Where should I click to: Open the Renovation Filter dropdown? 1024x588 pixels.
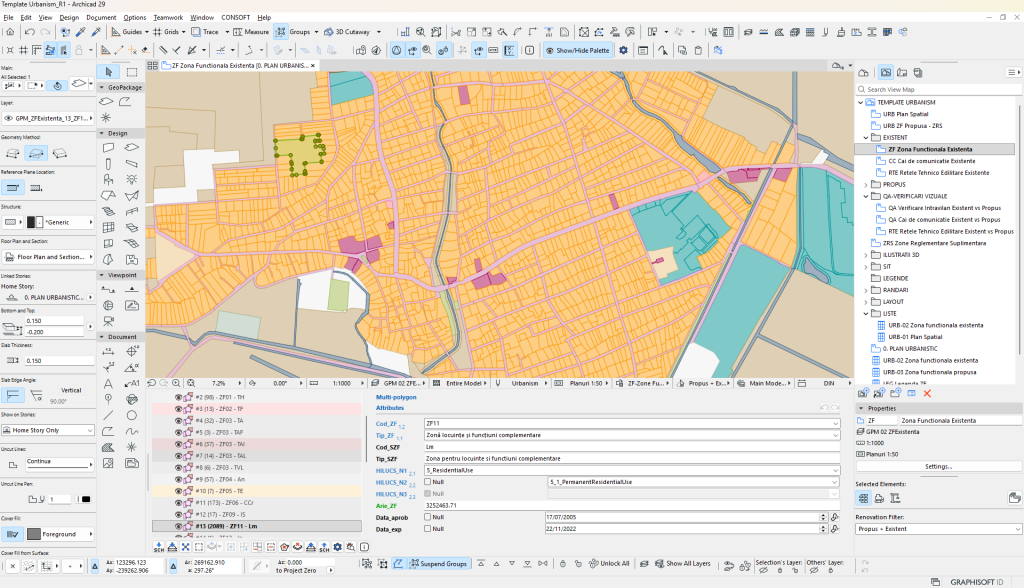(x=938, y=529)
